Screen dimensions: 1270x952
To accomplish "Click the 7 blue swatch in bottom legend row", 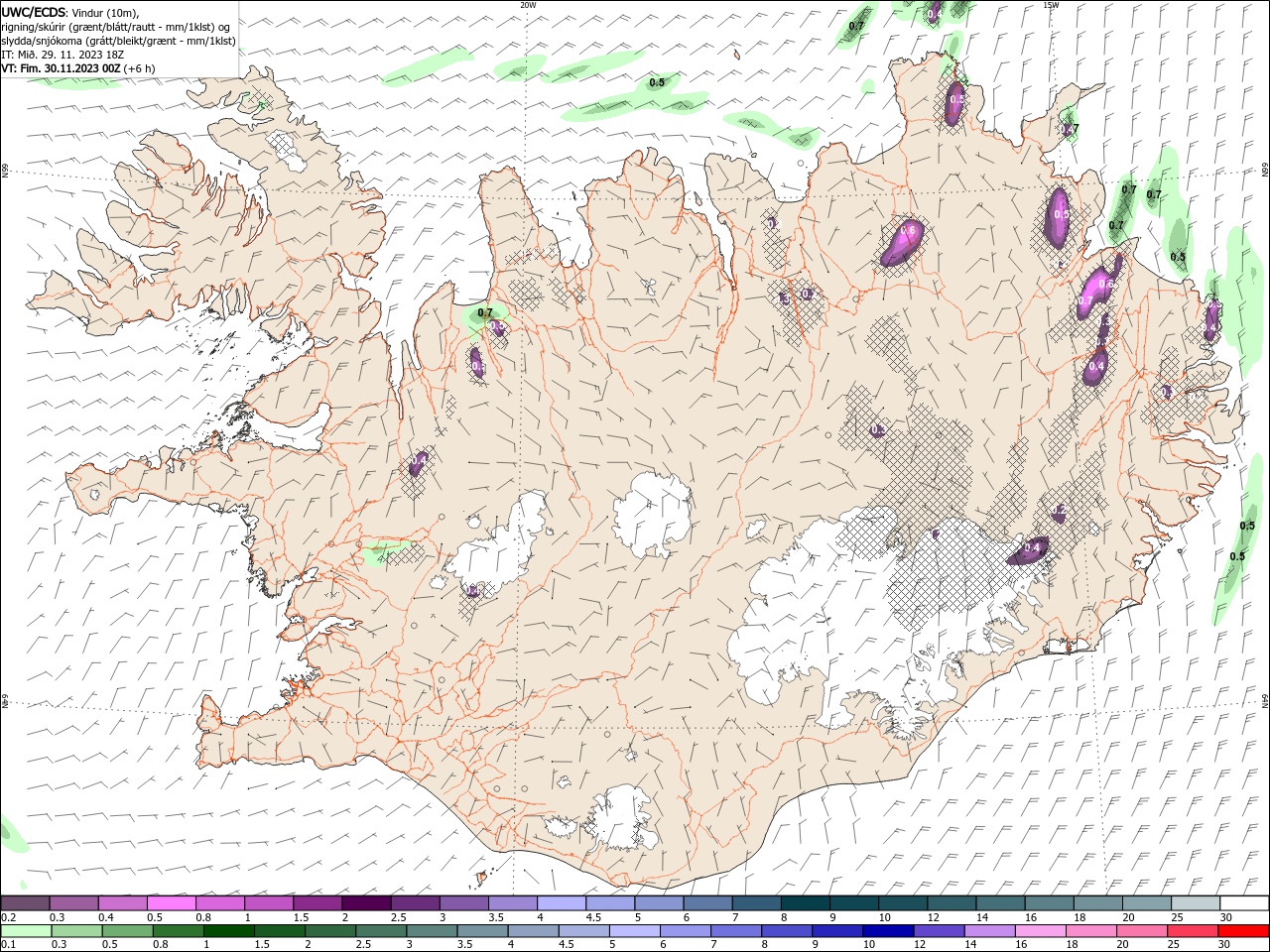I will click(x=735, y=931).
